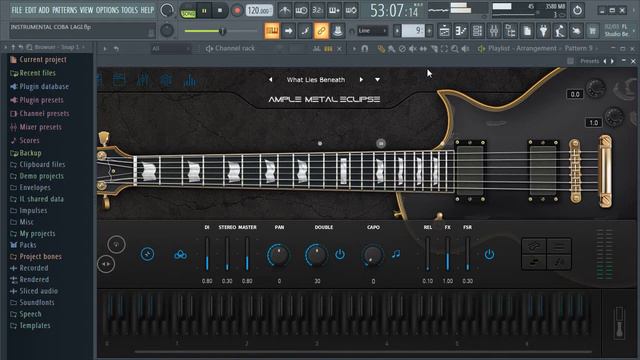Open preset list triangle after What Lies Beneath
The image size is (640, 360).
(x=378, y=80)
